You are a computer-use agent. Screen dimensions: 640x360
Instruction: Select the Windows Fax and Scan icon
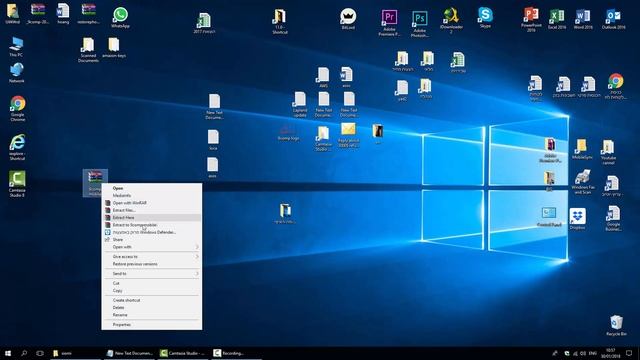pyautogui.click(x=583, y=182)
